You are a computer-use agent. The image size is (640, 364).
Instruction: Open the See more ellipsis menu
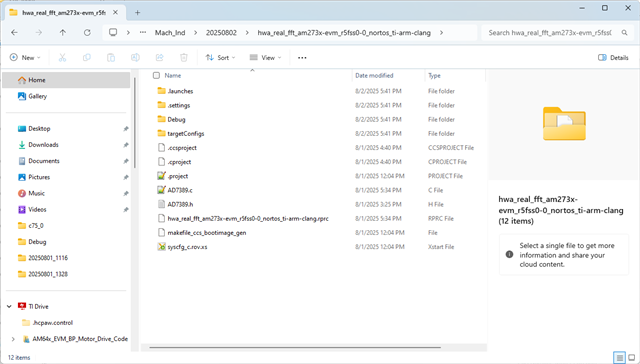(302, 58)
